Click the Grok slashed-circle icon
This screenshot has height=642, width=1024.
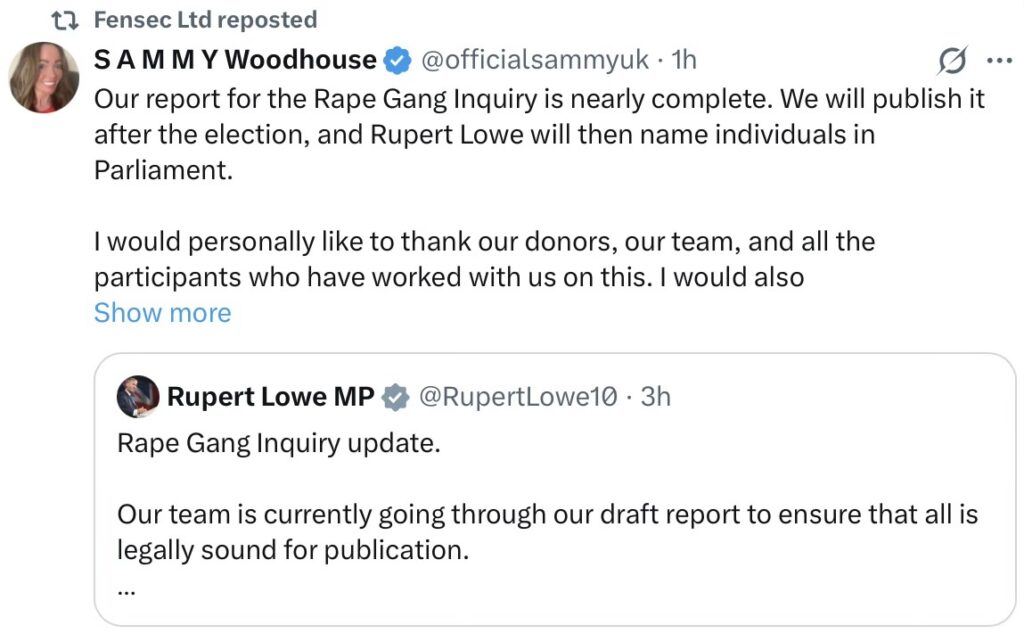tap(953, 62)
